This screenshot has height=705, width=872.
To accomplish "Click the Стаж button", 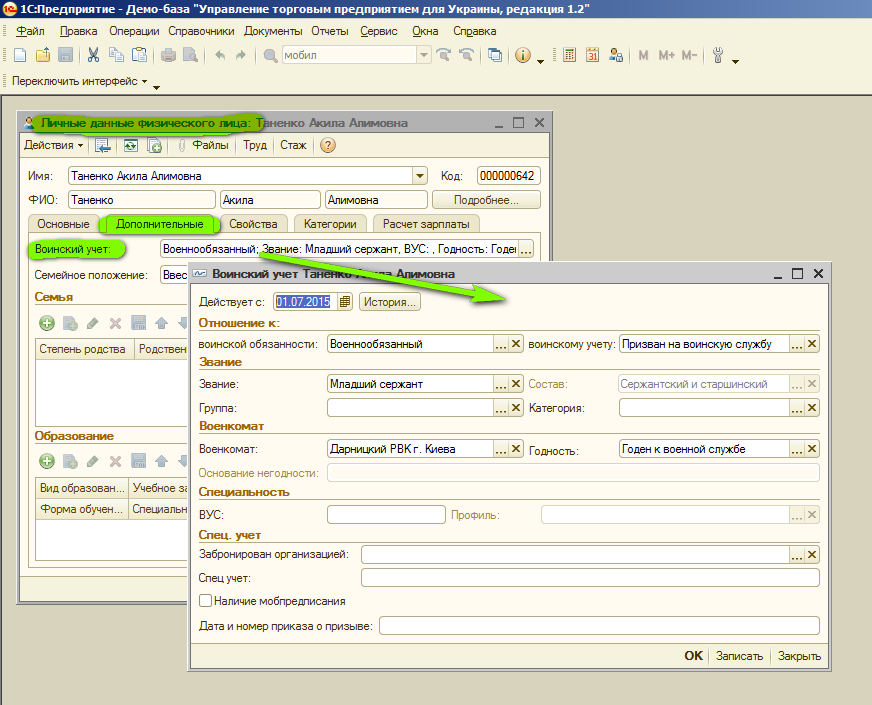I will [x=293, y=145].
